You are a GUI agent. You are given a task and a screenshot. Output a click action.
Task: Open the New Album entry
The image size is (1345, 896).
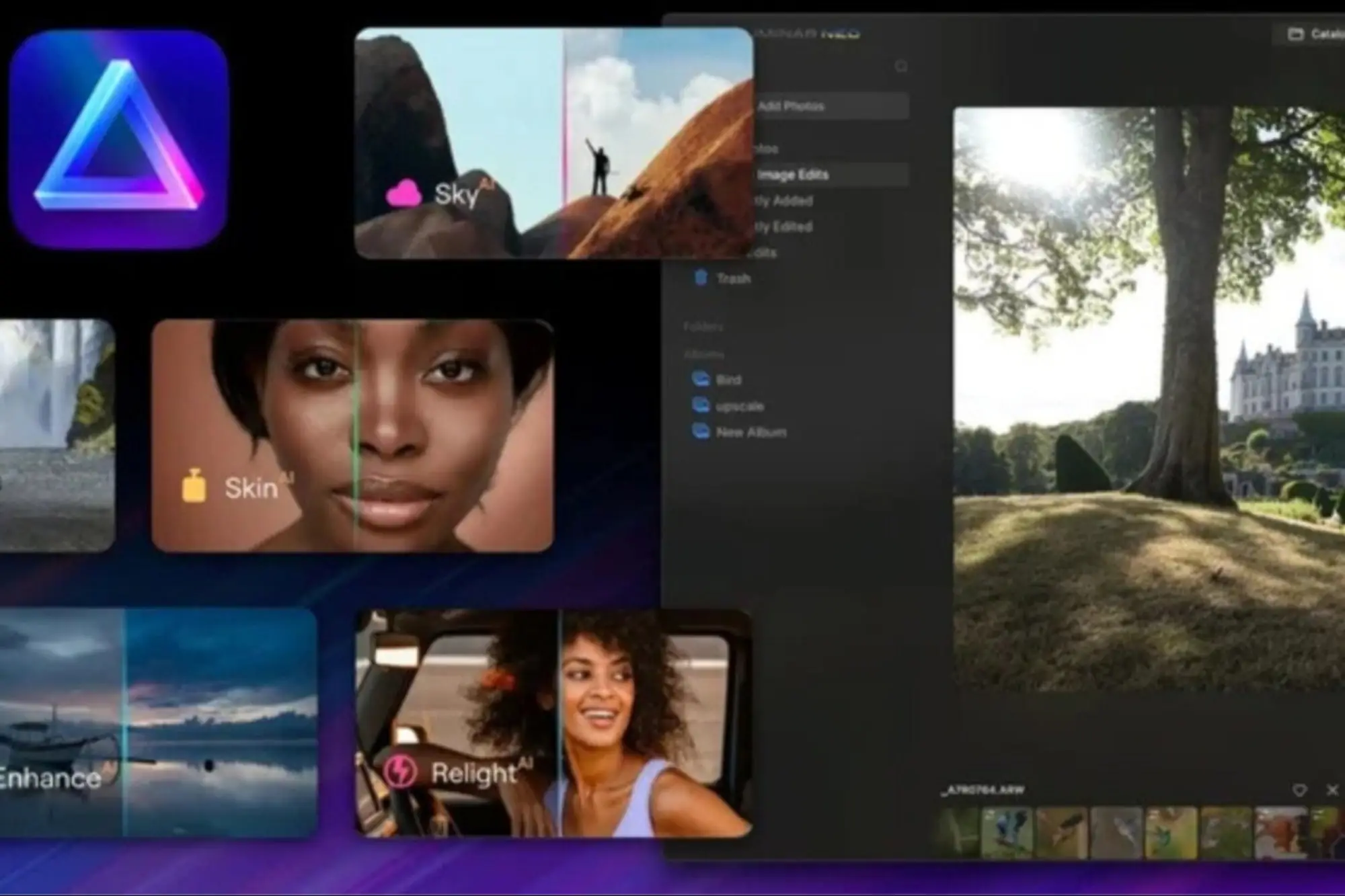pos(748,432)
